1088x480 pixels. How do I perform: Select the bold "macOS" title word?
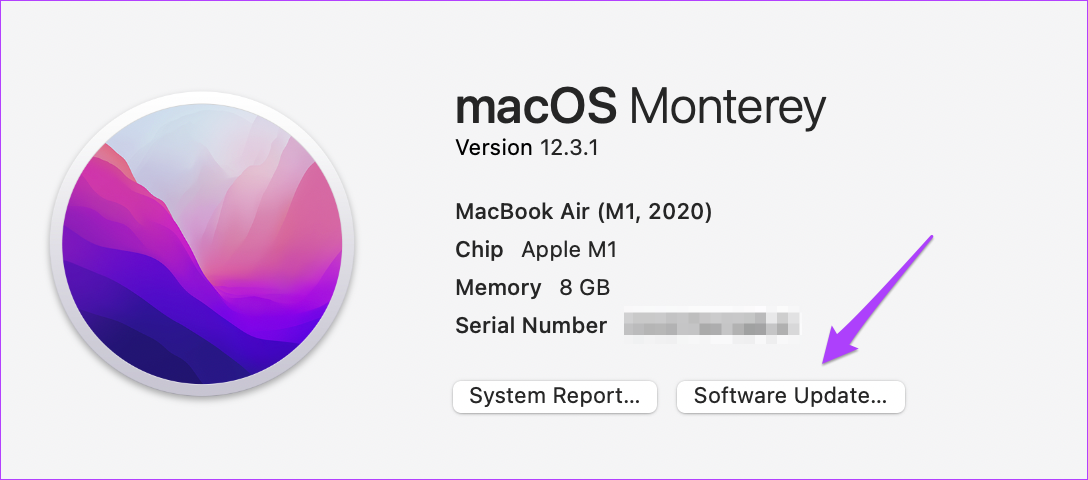[x=536, y=108]
